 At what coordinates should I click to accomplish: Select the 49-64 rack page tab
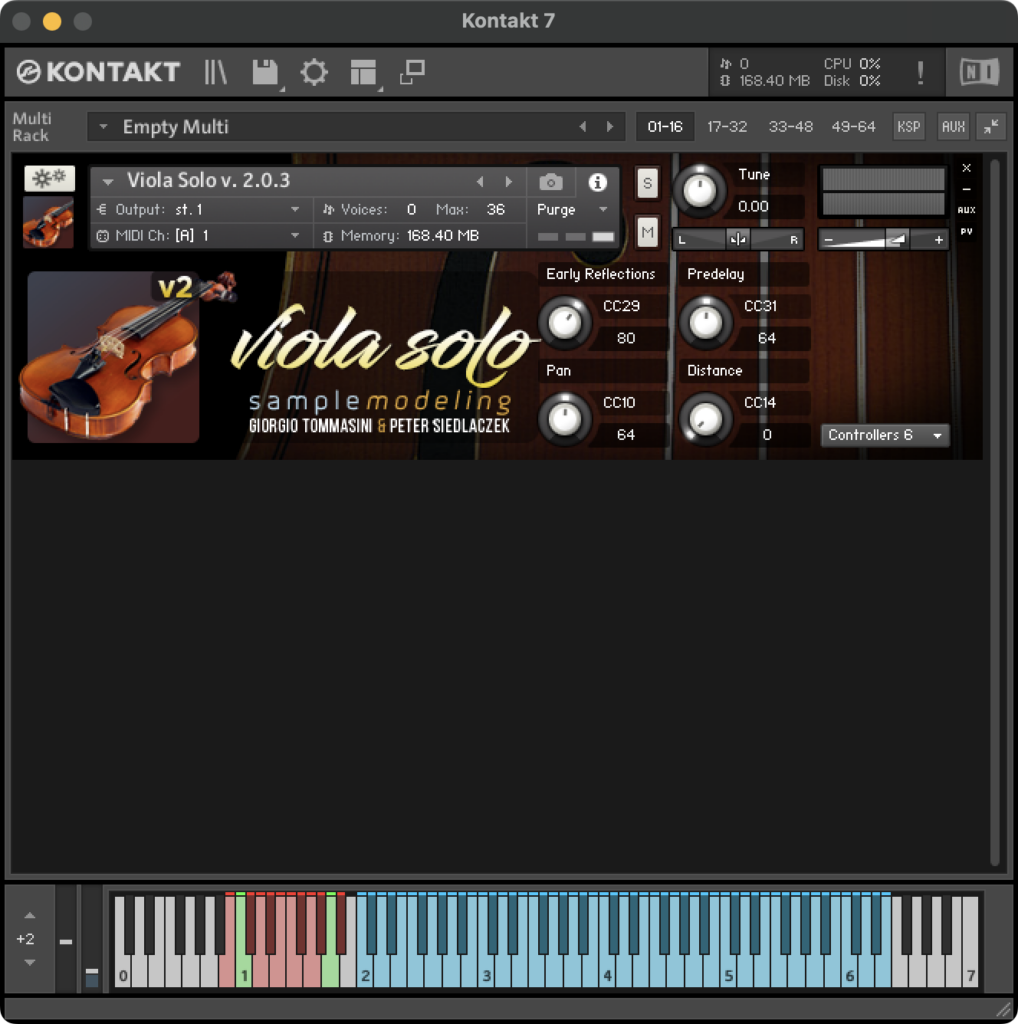[853, 127]
